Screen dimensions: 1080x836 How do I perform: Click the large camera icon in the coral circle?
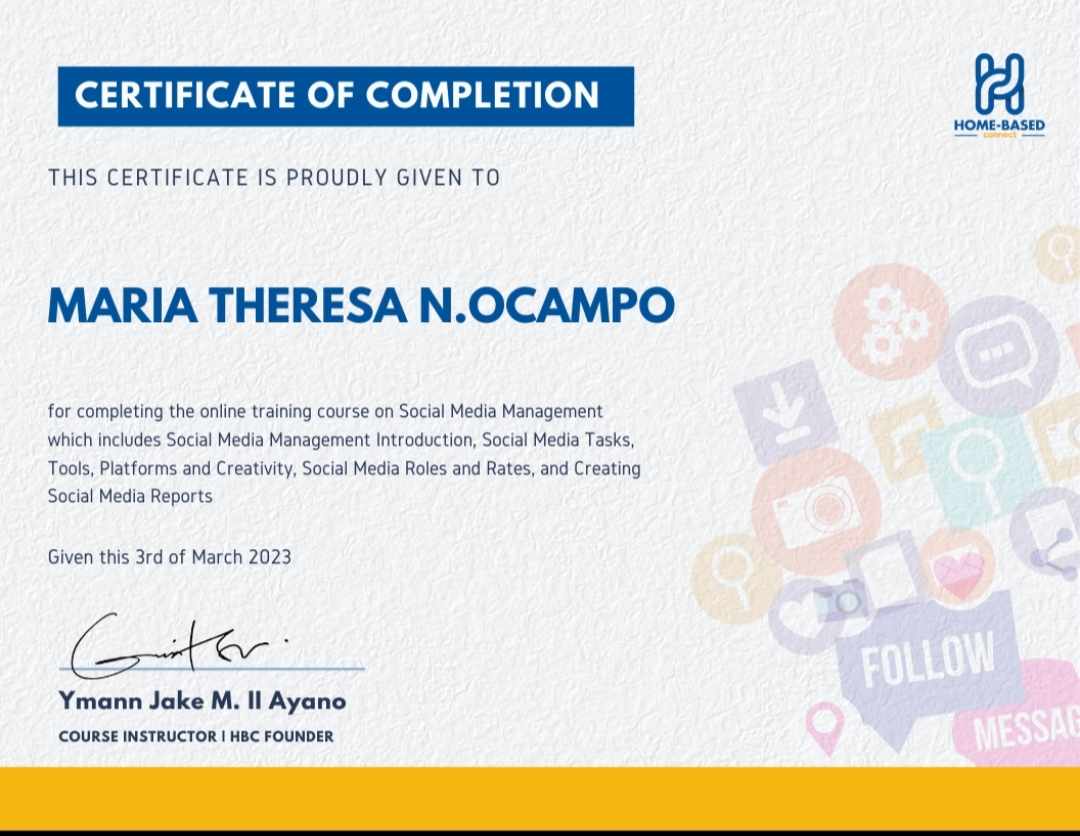click(x=815, y=510)
